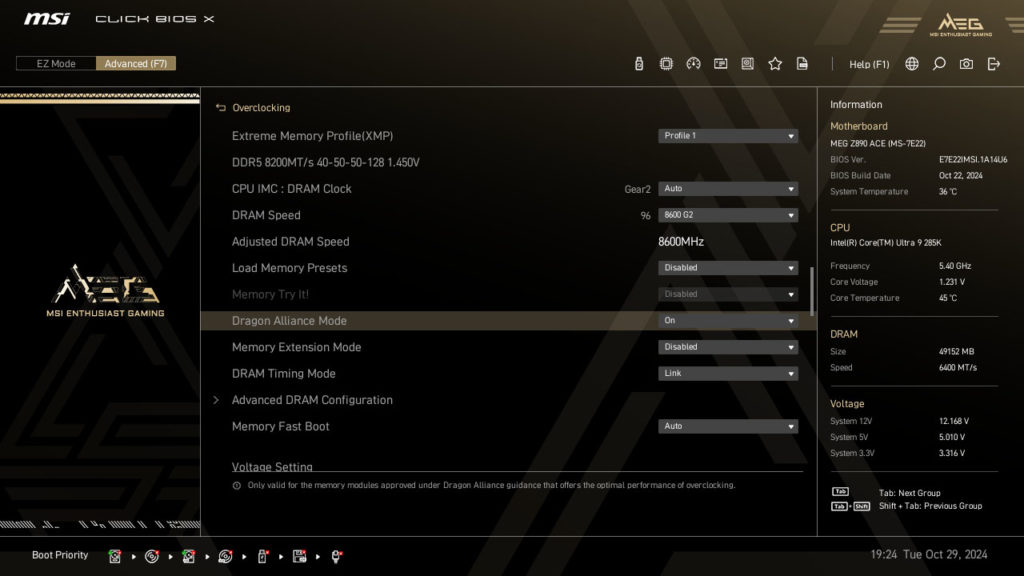This screenshot has height=576, width=1024.
Task: Select Memory Fast Boot label
Action: coord(280,426)
